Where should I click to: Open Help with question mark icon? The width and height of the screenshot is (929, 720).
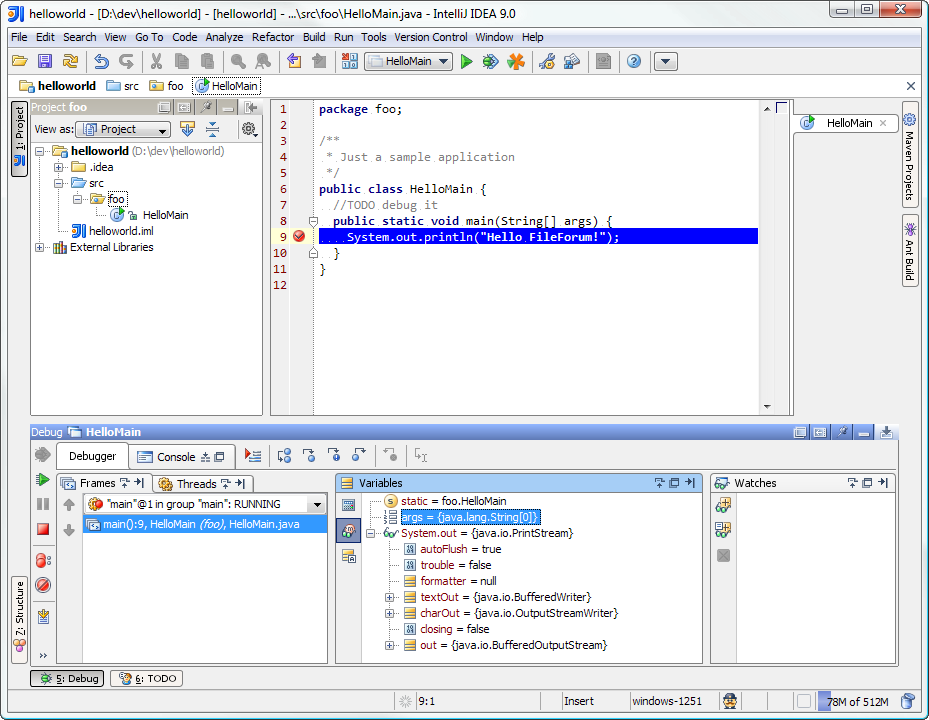[x=634, y=61]
